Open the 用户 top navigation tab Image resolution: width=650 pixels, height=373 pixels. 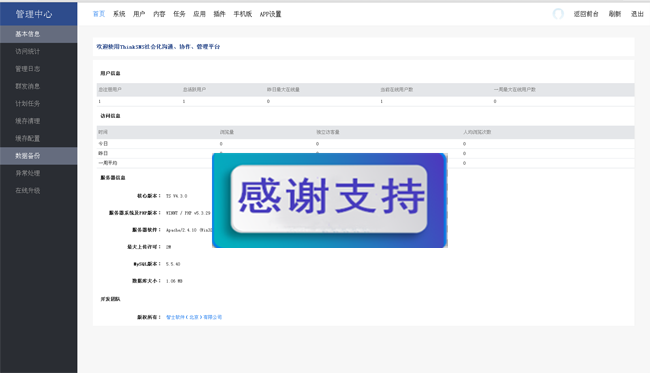click(x=139, y=14)
